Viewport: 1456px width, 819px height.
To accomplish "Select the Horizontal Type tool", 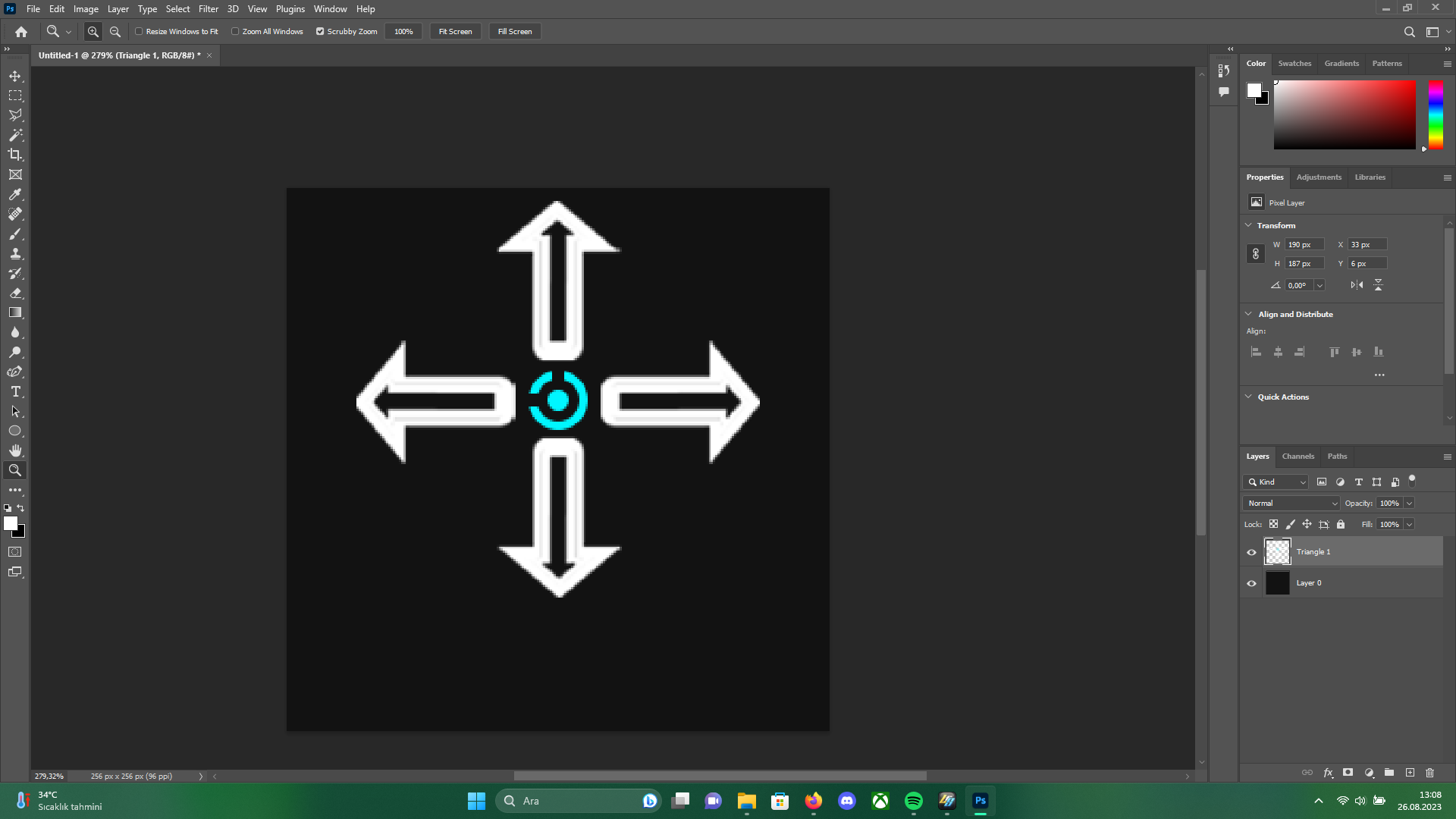I will pos(15,391).
